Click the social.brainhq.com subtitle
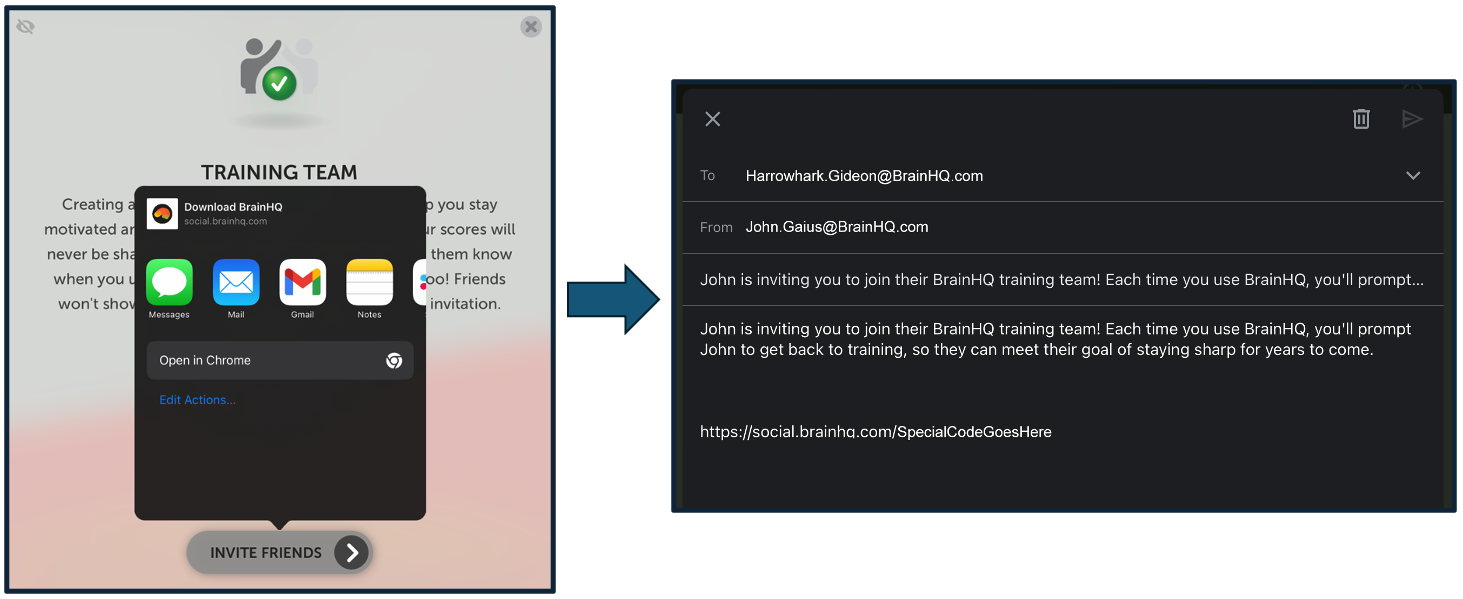The height and width of the screenshot is (599, 1463). [x=225, y=221]
